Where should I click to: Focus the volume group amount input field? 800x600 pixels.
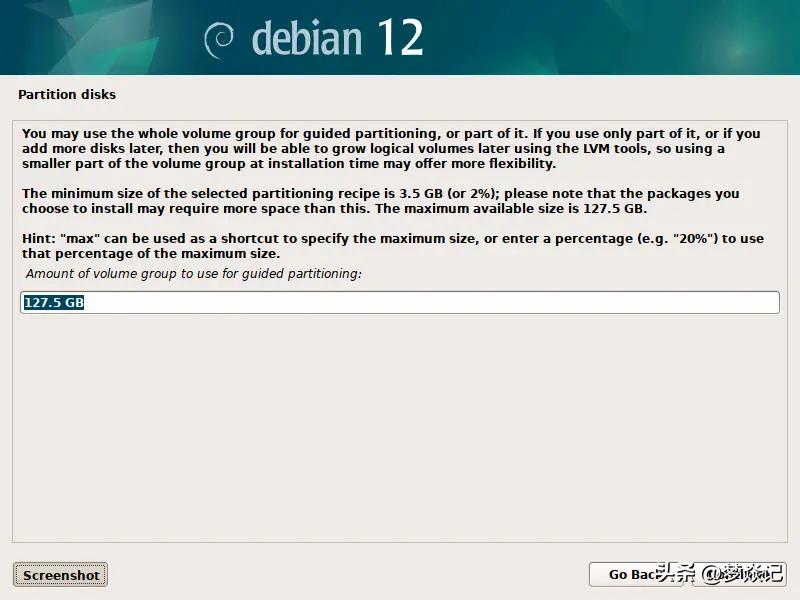tap(400, 303)
